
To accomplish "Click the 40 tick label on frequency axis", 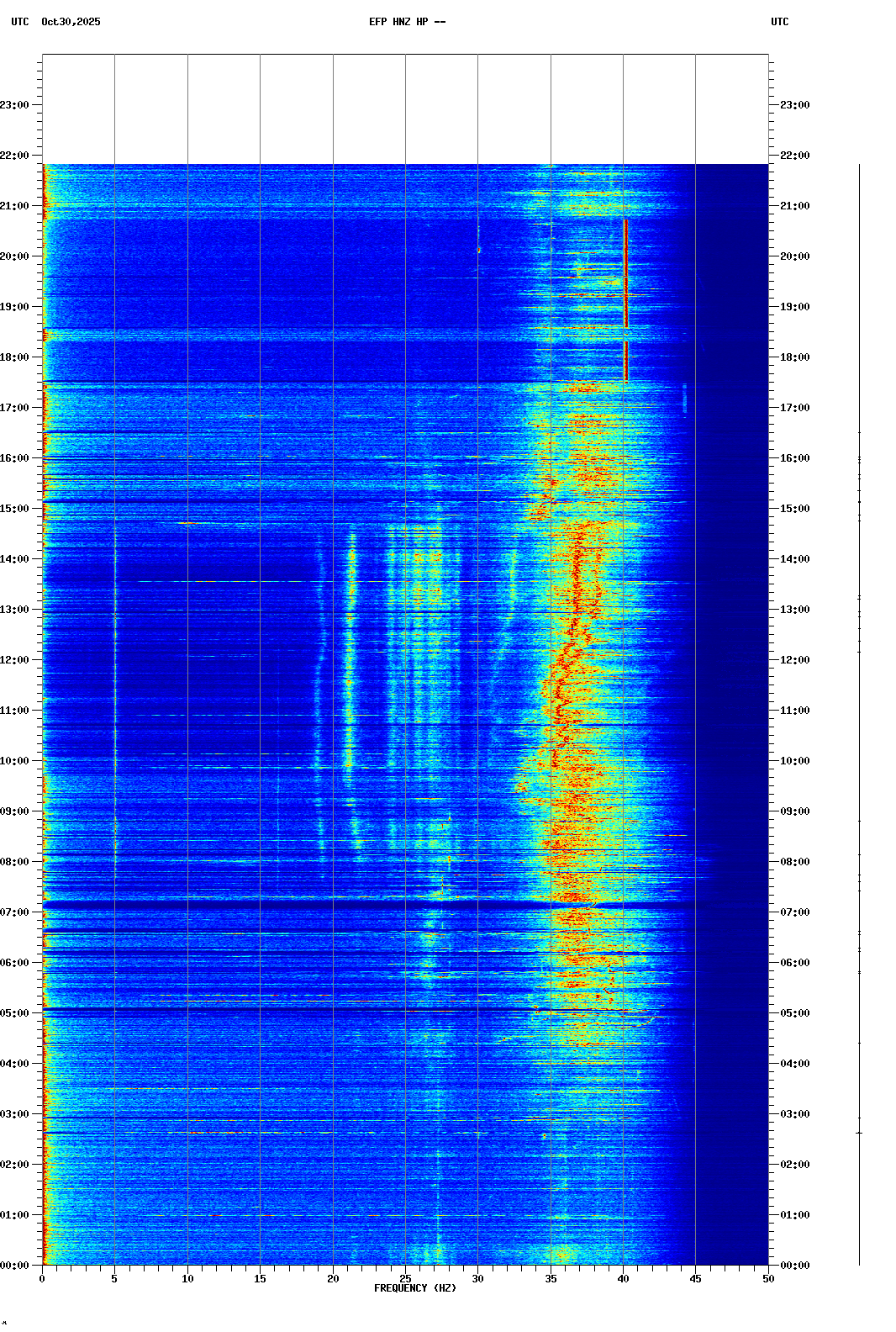I will [623, 1278].
